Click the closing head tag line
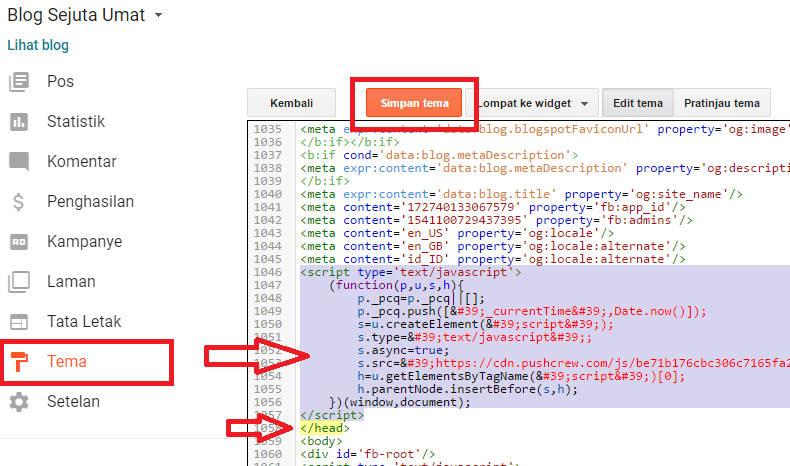This screenshot has width=790, height=466. [325, 428]
